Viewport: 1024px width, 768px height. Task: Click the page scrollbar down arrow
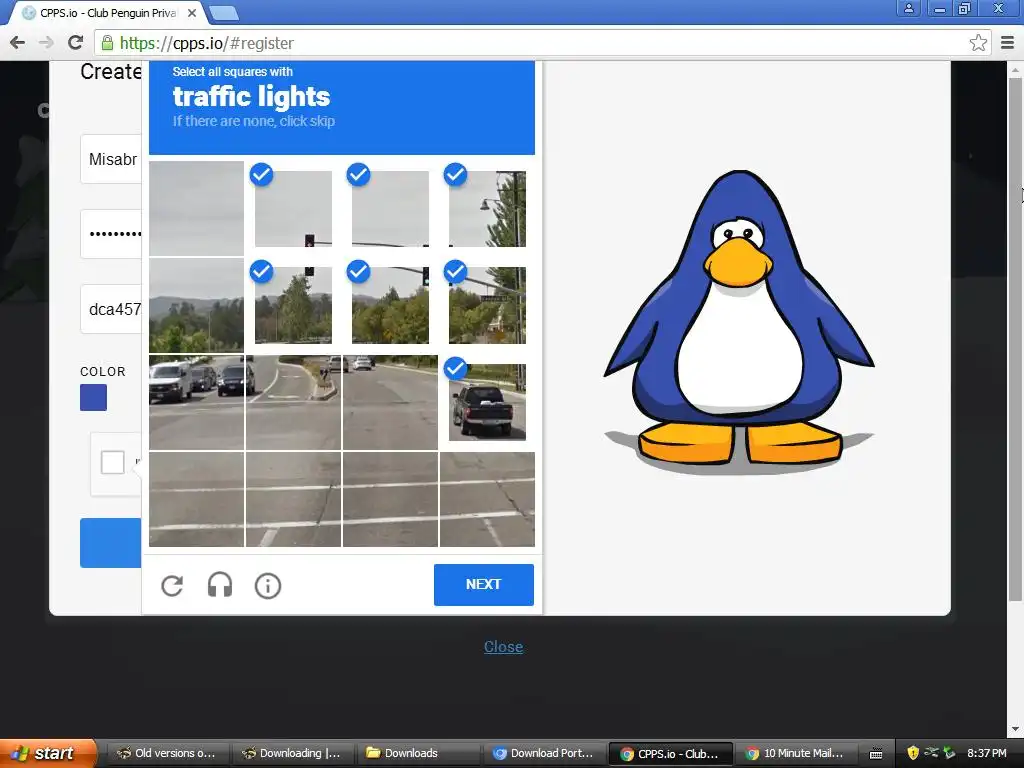tap(1015, 729)
